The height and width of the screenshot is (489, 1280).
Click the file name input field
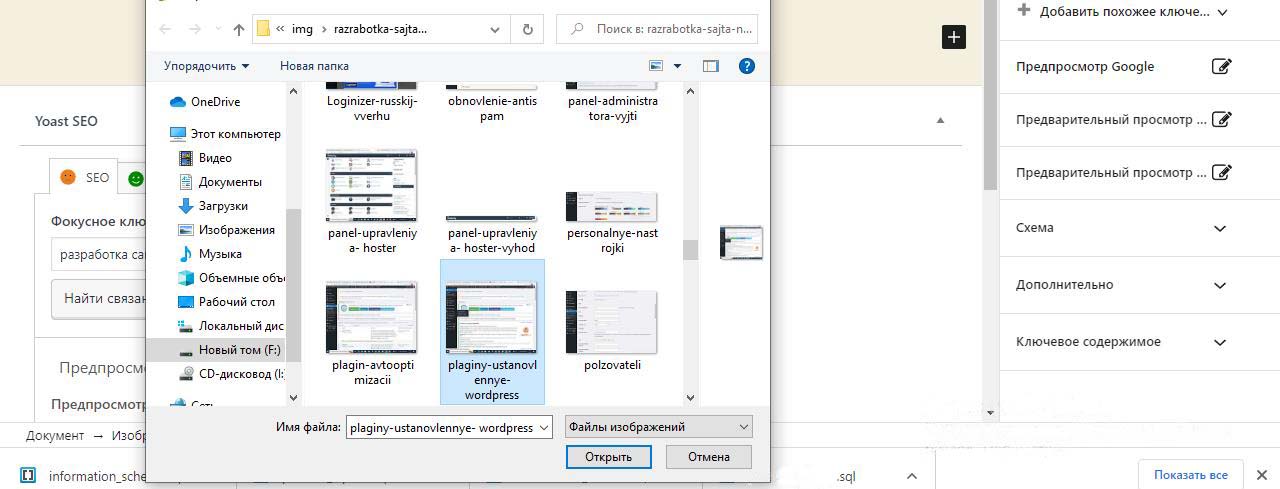point(442,427)
